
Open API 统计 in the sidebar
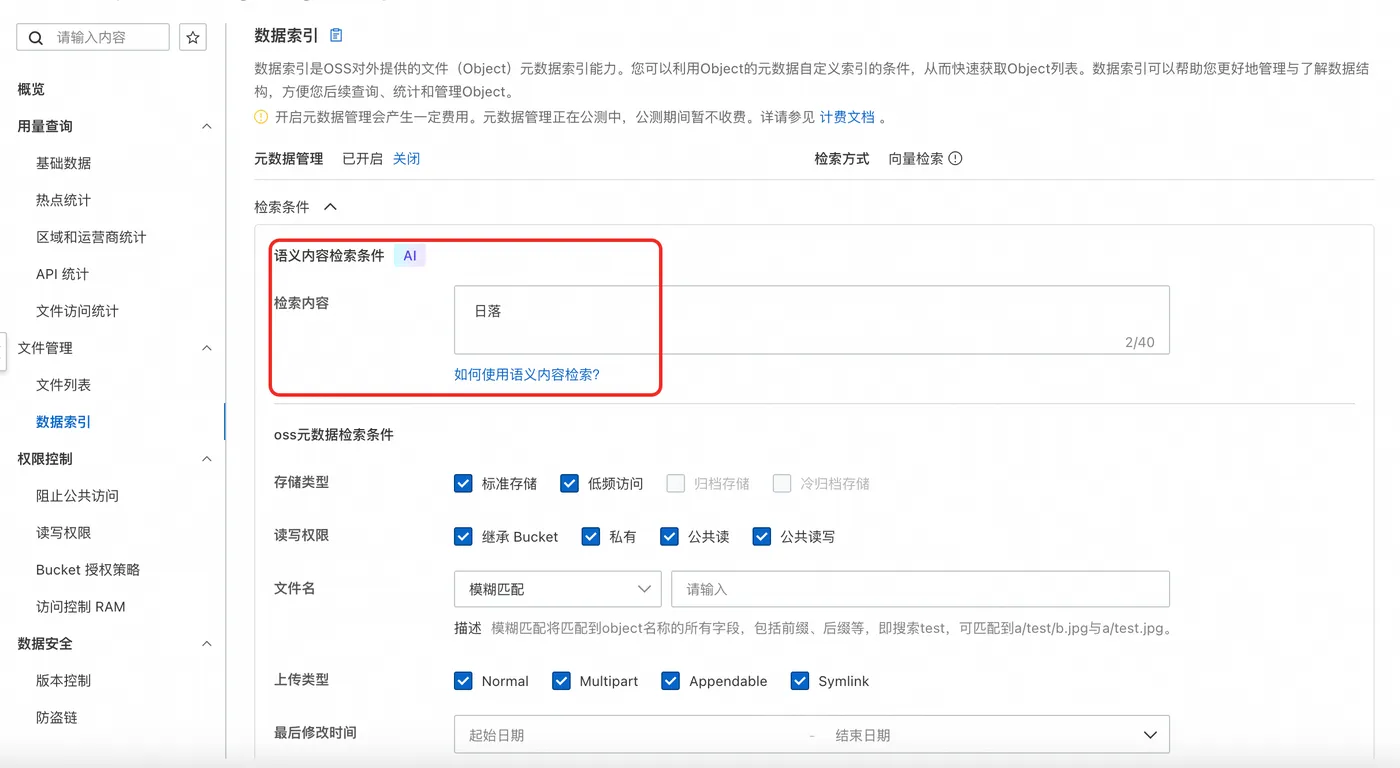click(x=62, y=274)
